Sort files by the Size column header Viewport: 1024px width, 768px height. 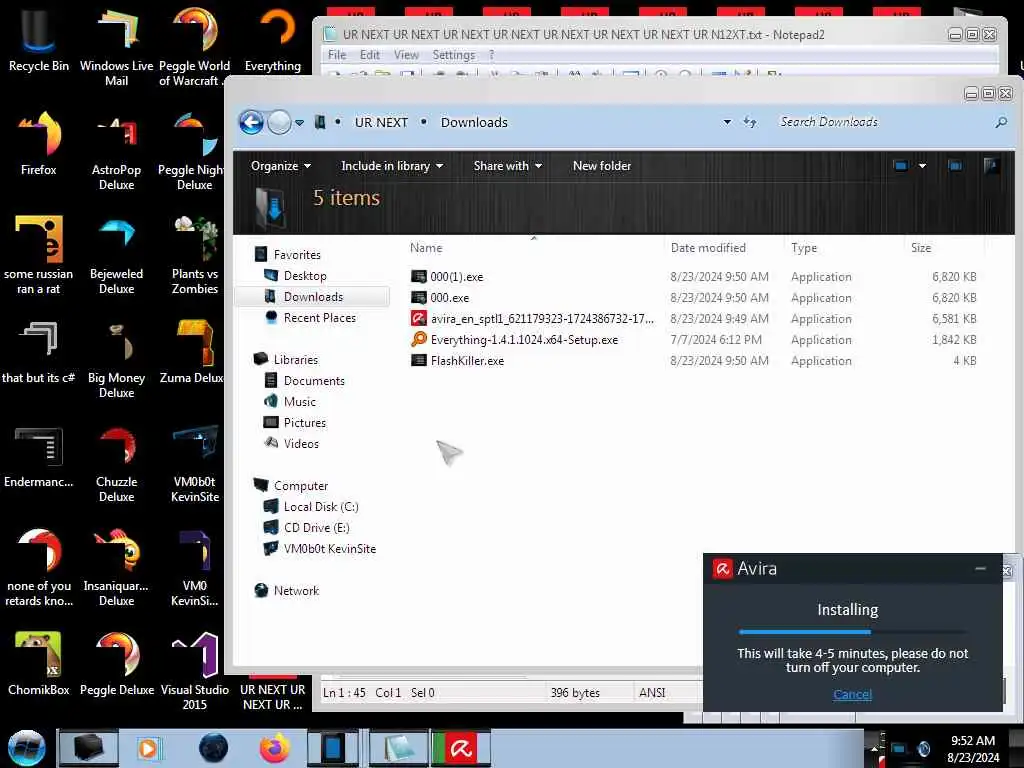point(921,248)
